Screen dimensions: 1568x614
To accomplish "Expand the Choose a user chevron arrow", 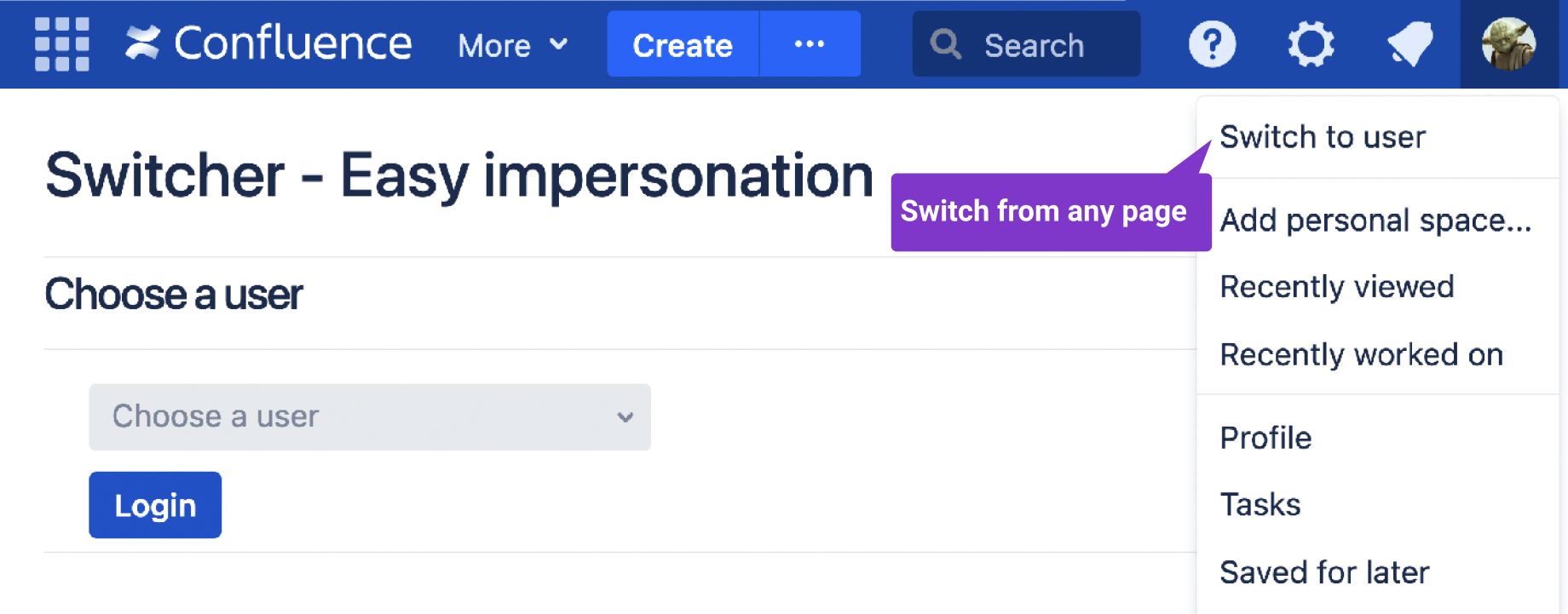I will point(625,417).
